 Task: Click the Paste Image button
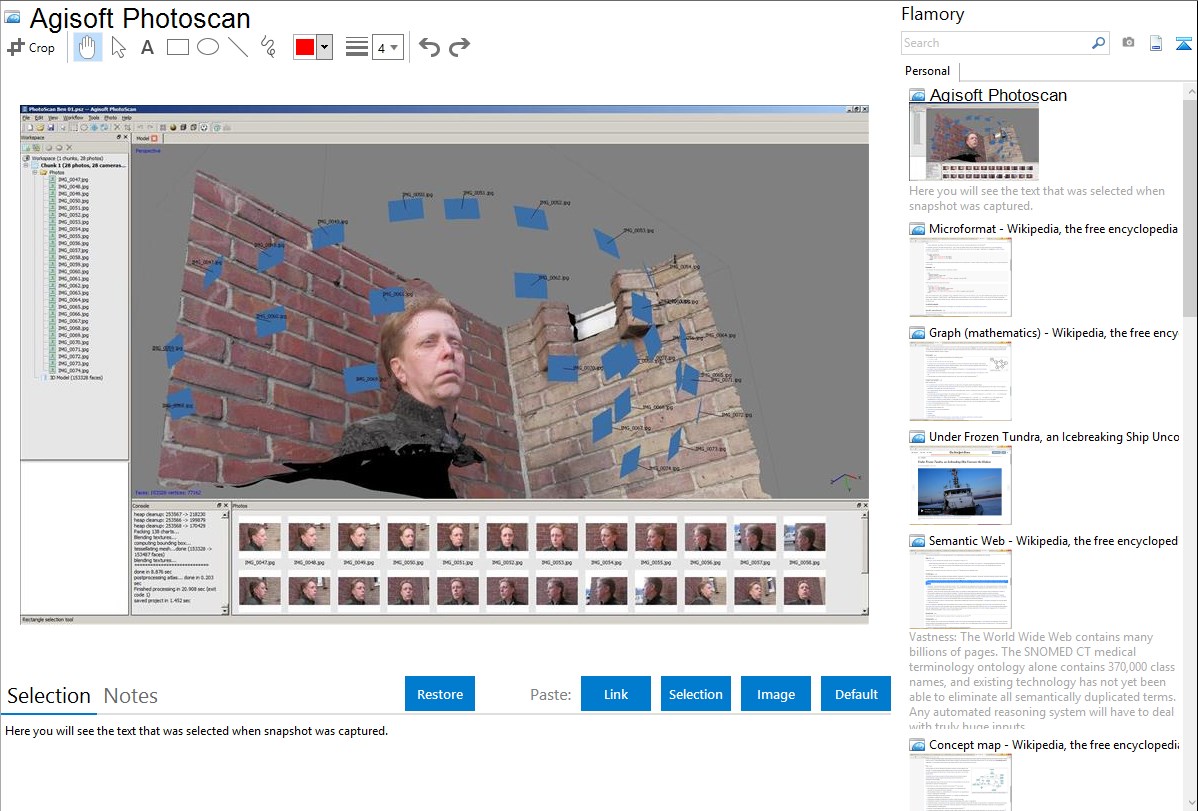point(775,694)
